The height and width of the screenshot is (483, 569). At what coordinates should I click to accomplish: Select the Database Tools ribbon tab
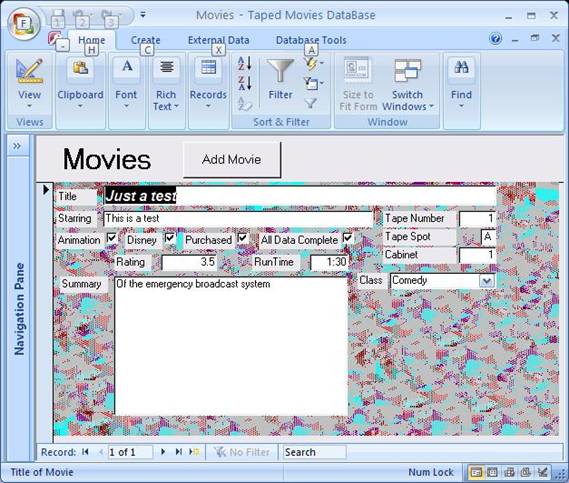tap(311, 40)
